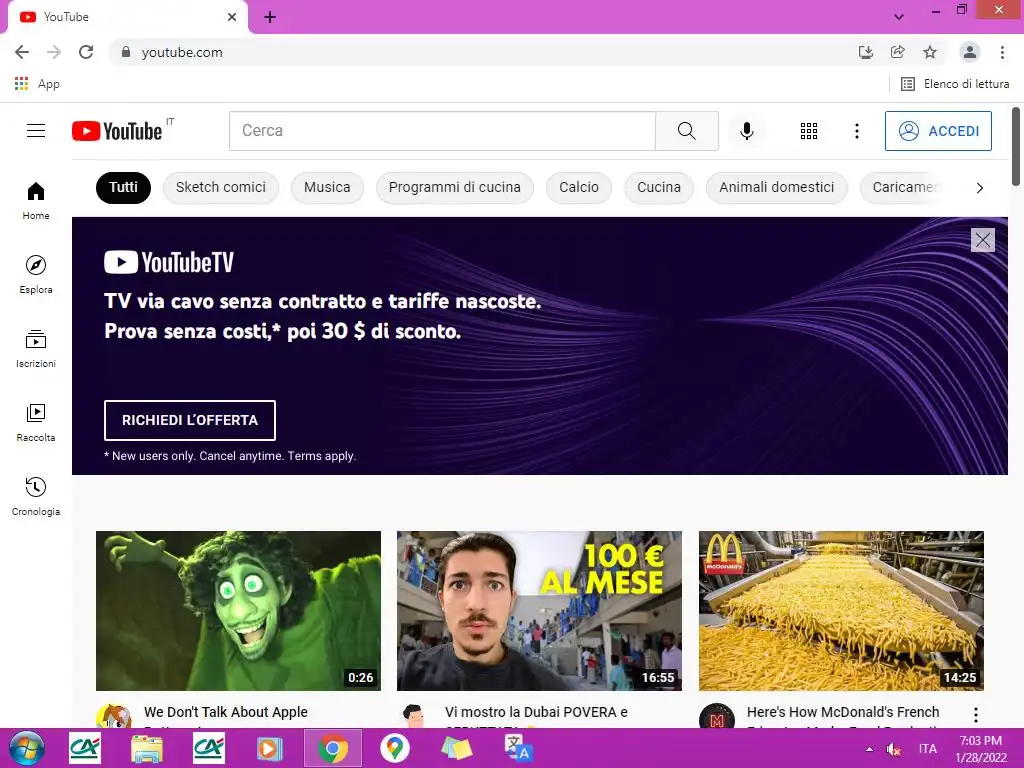Click the YouTube logo

[x=118, y=131]
